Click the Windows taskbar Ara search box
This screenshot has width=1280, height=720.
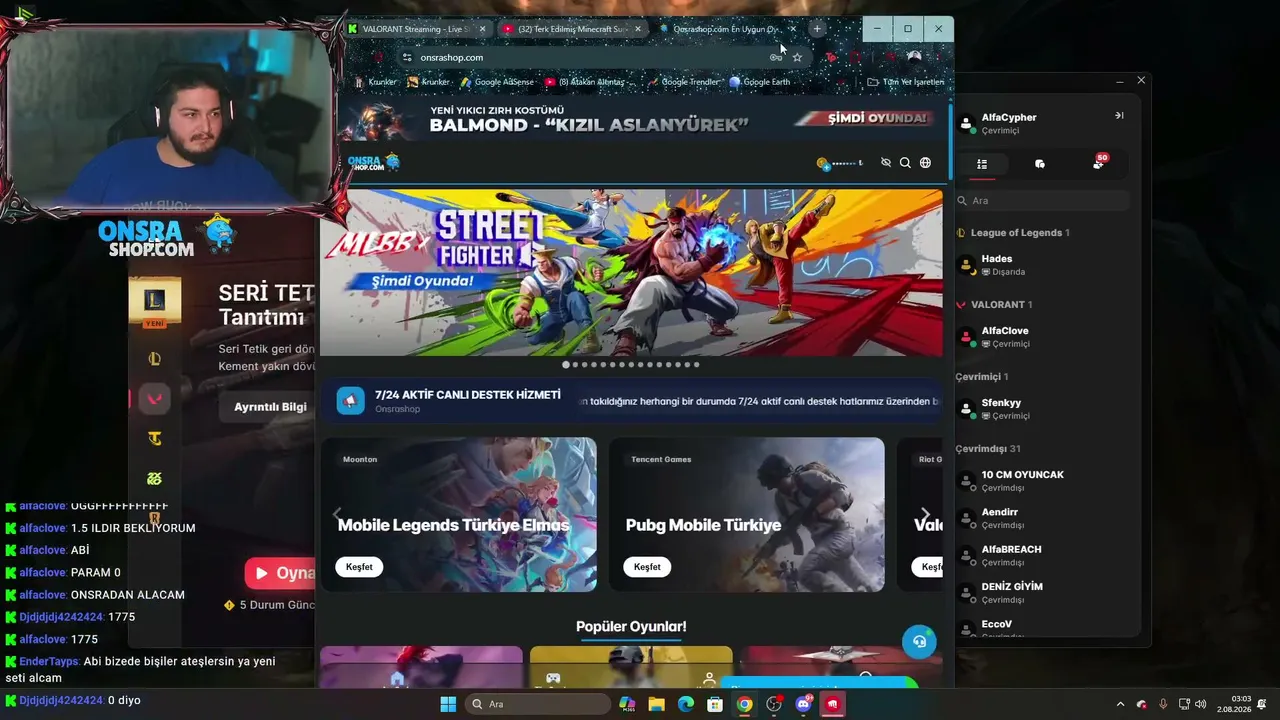538,704
